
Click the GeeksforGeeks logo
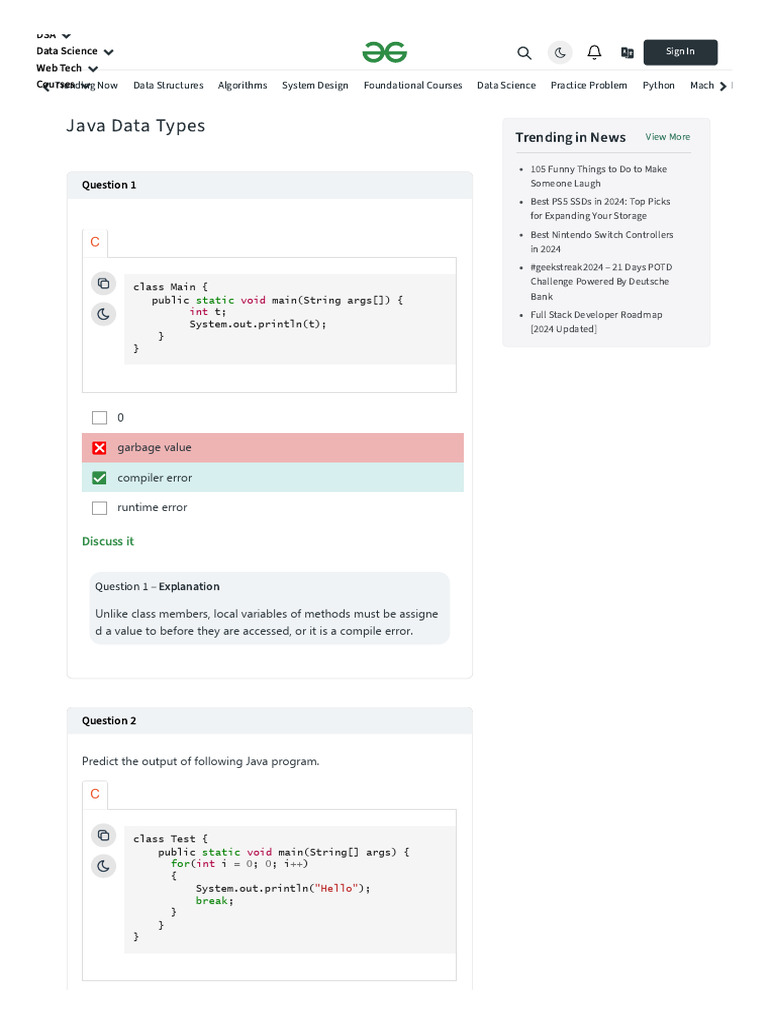(x=385, y=52)
